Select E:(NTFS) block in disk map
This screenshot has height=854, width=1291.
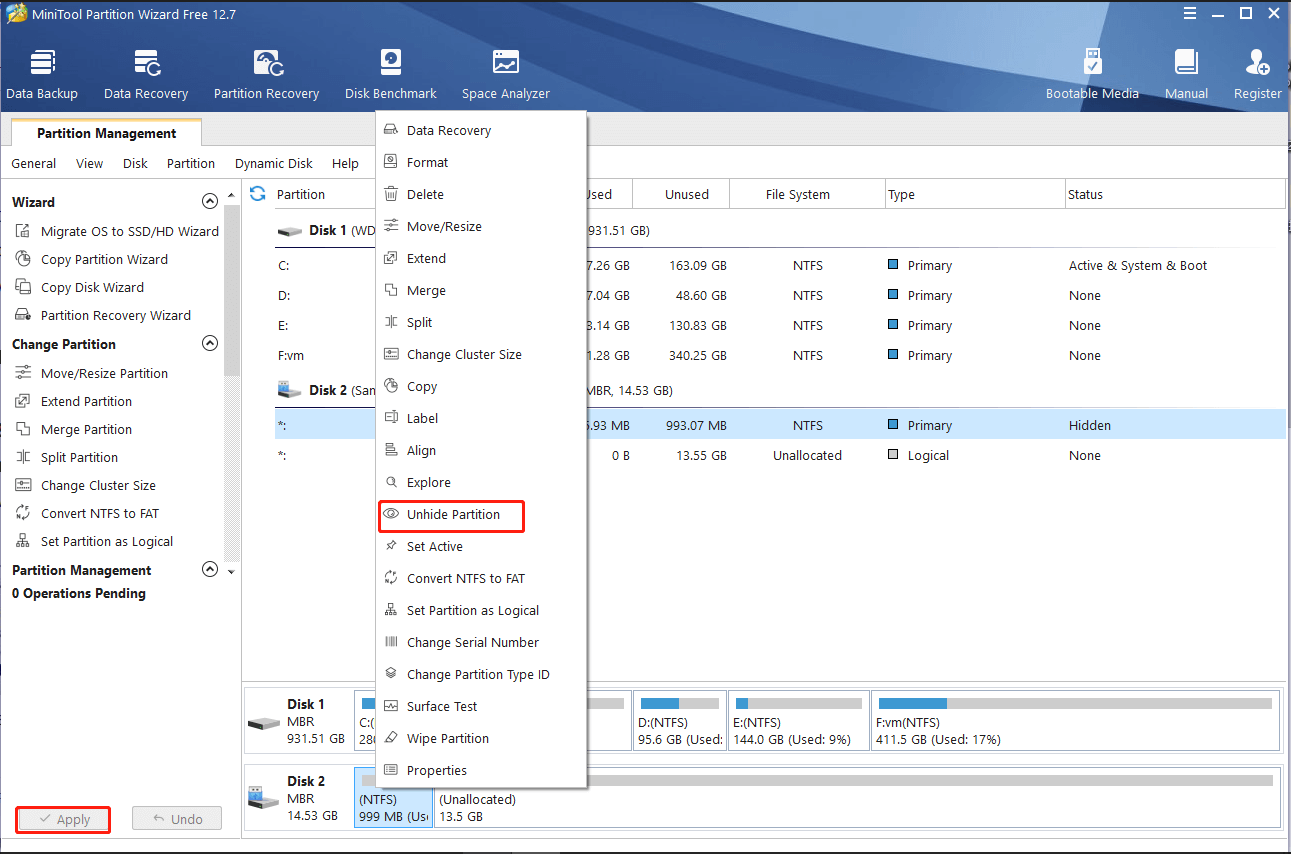(x=798, y=720)
